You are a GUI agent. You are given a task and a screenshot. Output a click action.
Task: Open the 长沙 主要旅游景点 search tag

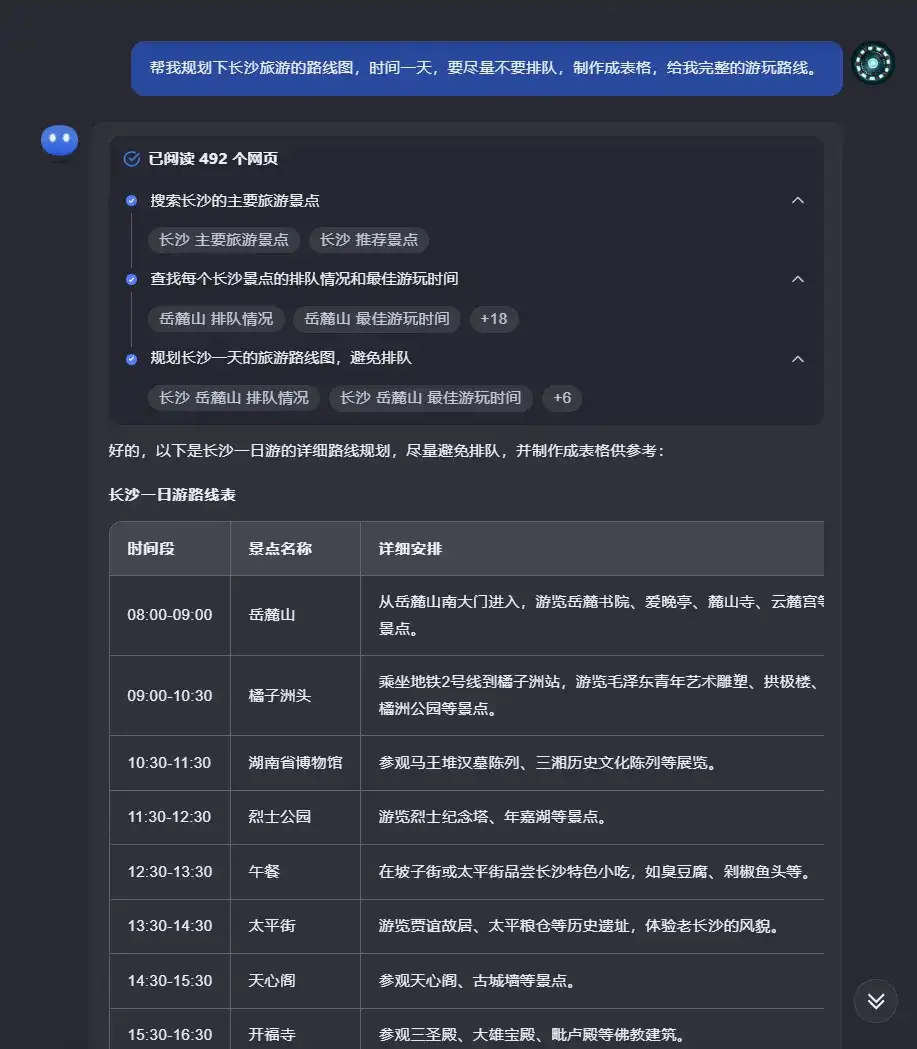pos(223,240)
